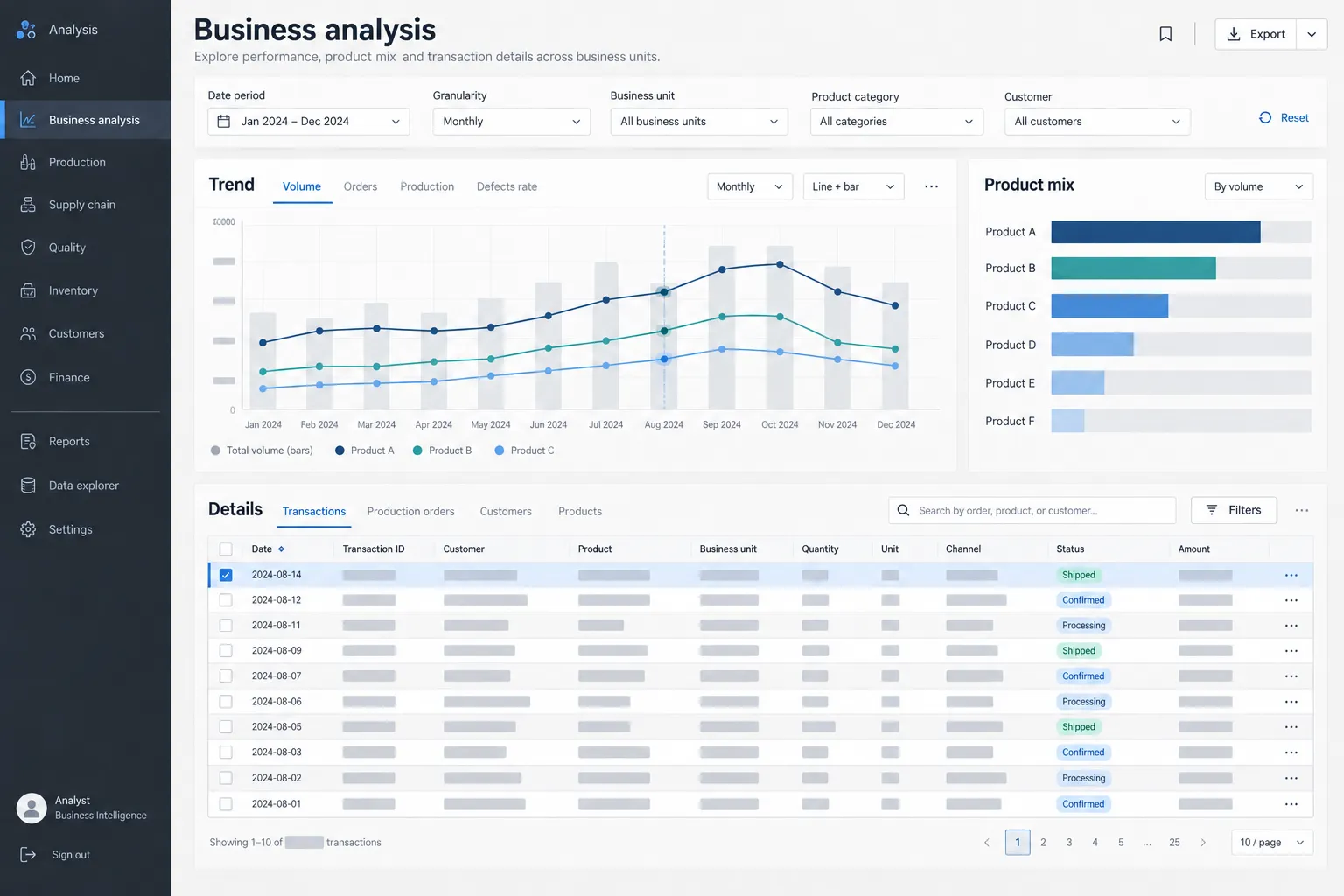1344x896 pixels.
Task: Switch Details to the Products tab
Action: (x=580, y=511)
